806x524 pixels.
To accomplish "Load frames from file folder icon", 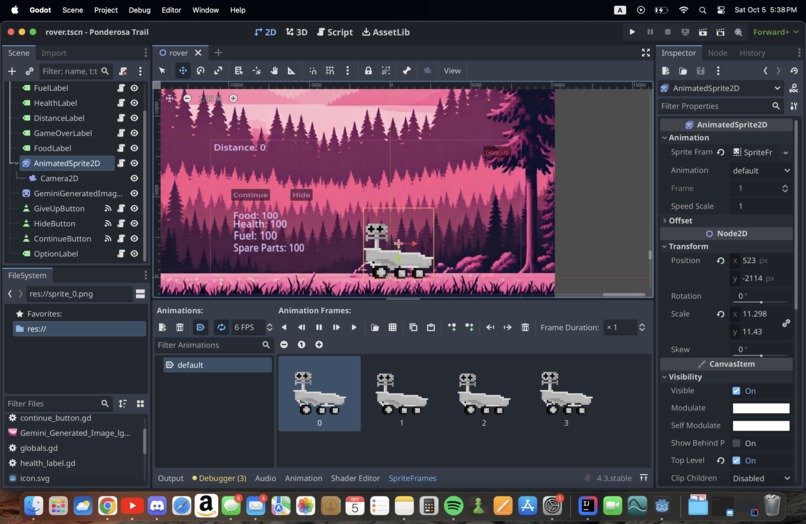I will pyautogui.click(x=375, y=328).
